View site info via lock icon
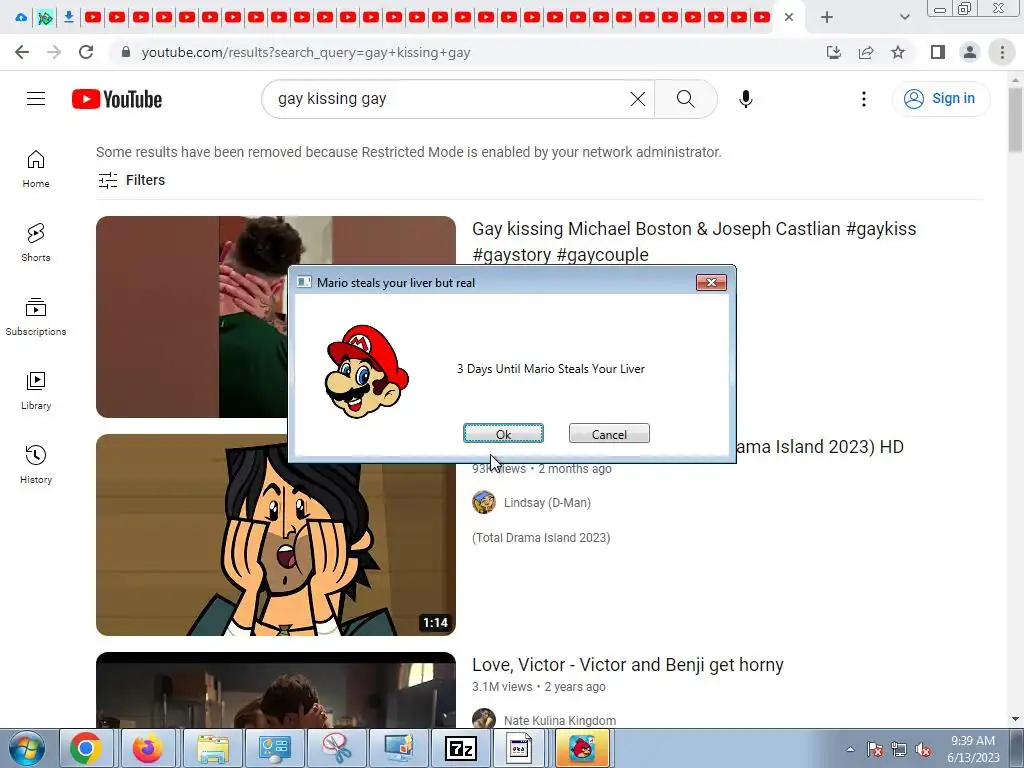Screen dimensions: 1024x768 [x=125, y=52]
